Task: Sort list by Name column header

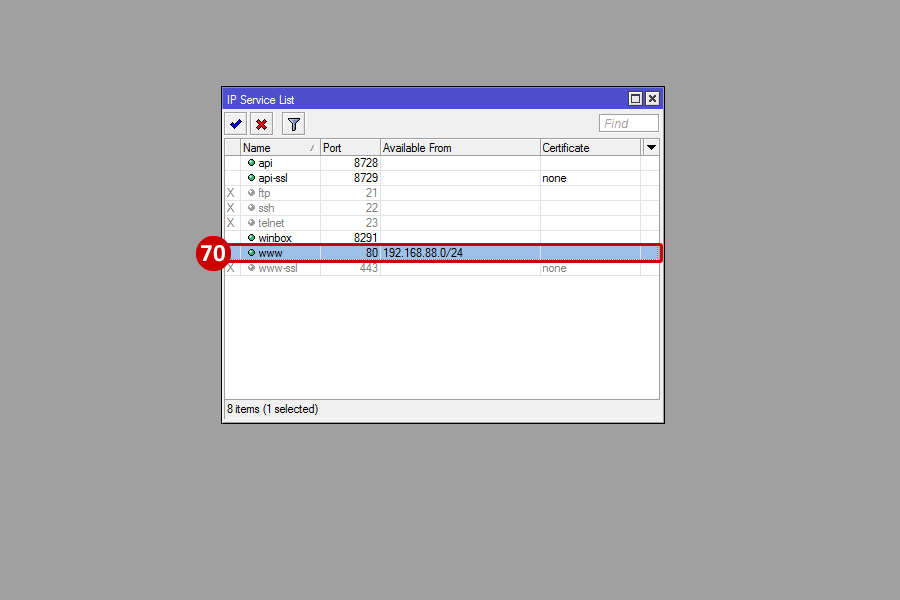Action: pyautogui.click(x=280, y=148)
